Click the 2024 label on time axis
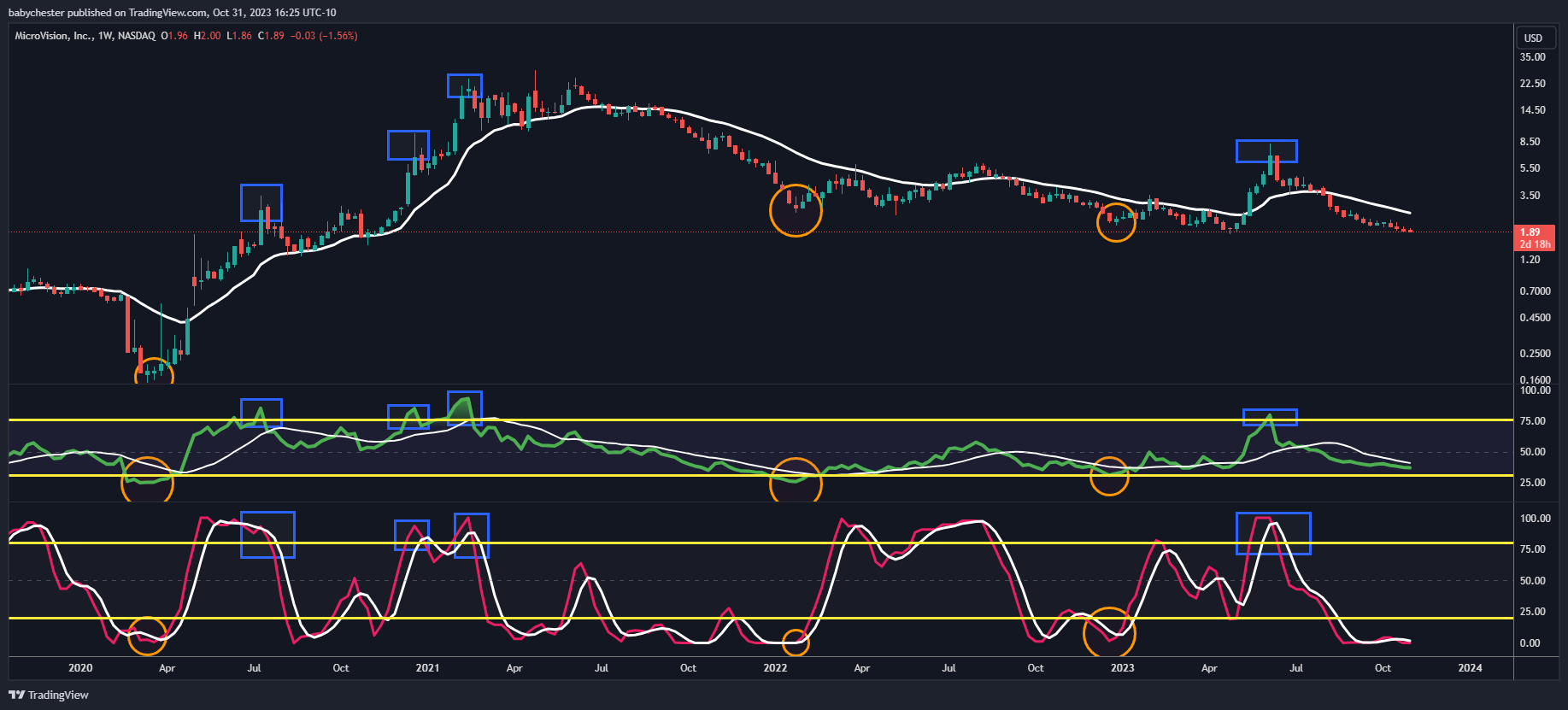Viewport: 1568px width, 710px height. [1470, 668]
